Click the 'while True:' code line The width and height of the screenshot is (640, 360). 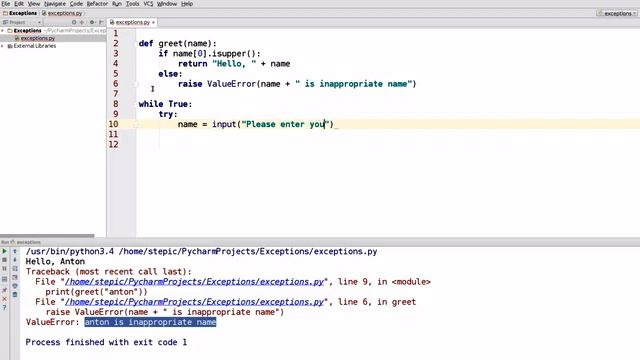pyautogui.click(x=165, y=104)
